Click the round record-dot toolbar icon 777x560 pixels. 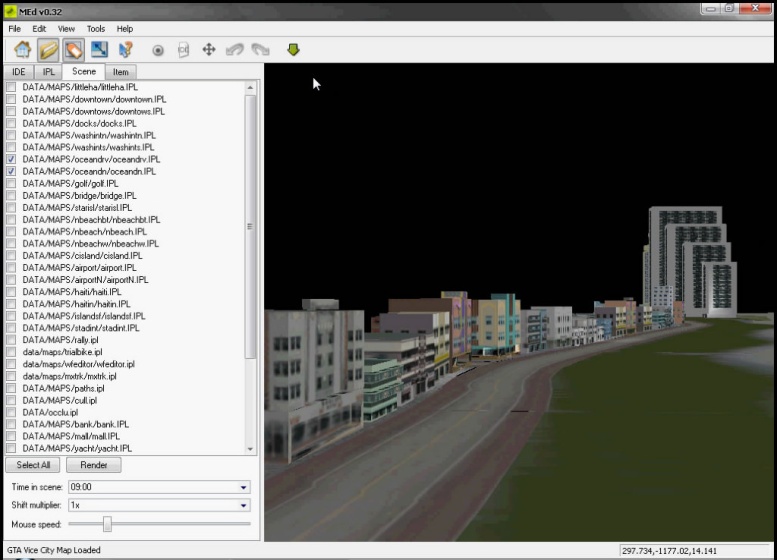click(158, 50)
